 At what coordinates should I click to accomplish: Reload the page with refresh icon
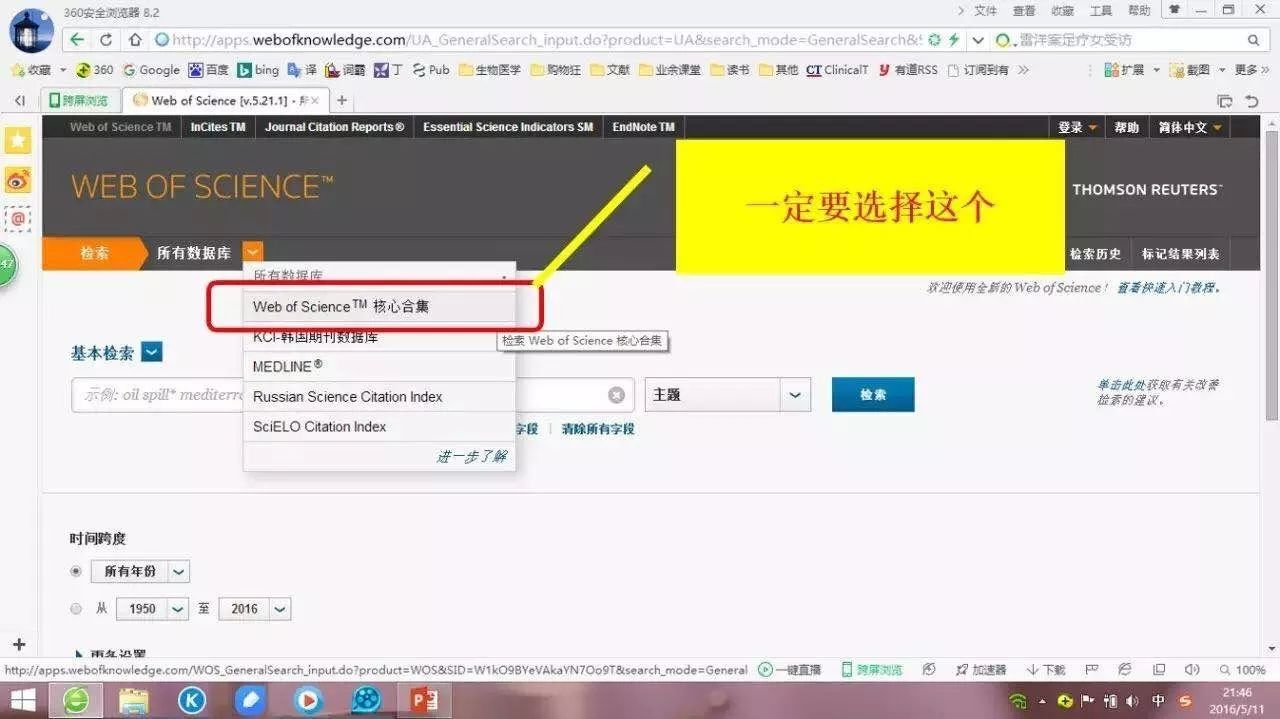[x=106, y=40]
